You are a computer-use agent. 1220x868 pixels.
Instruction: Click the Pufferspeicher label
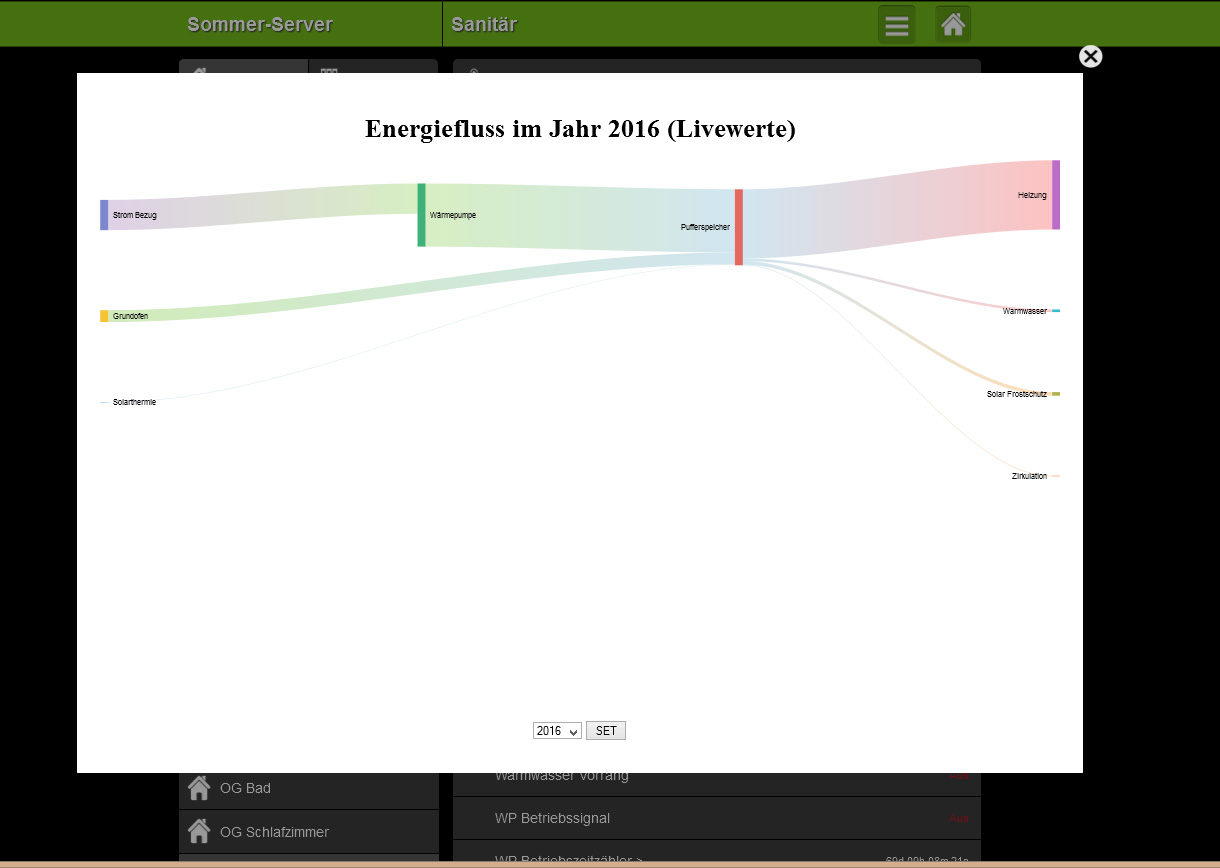[706, 227]
